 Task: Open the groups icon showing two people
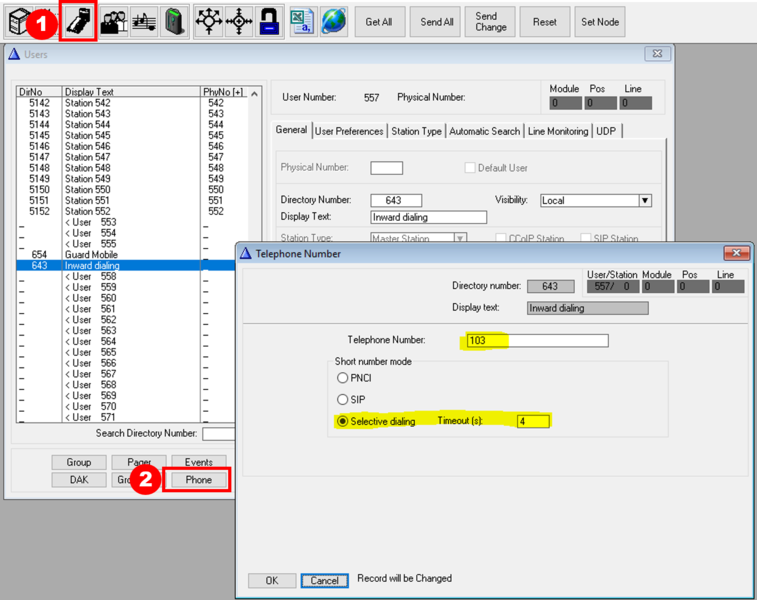pos(114,22)
